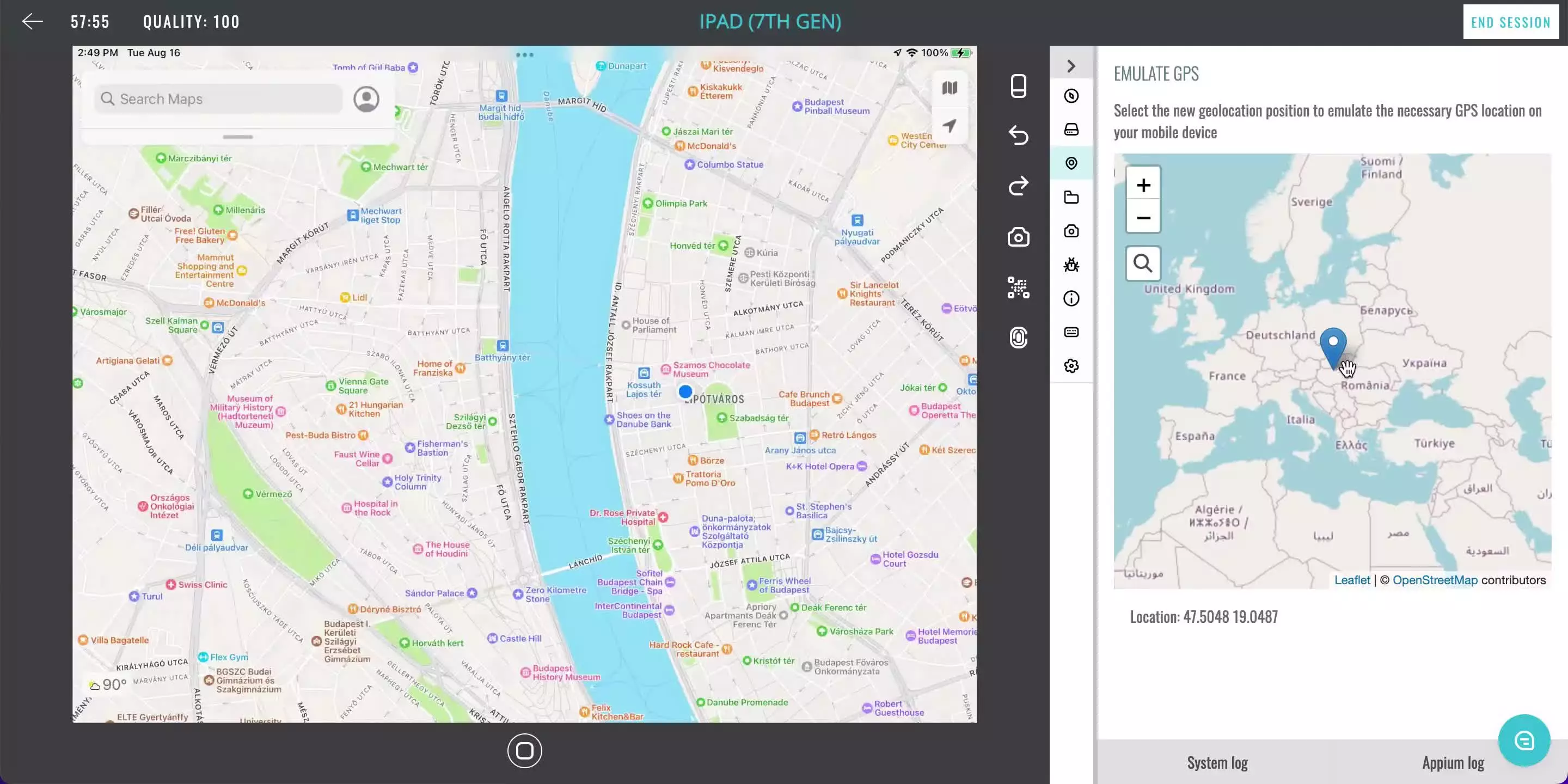1568x784 pixels.
Task: Collapse the side panel with chevron
Action: 1071,66
